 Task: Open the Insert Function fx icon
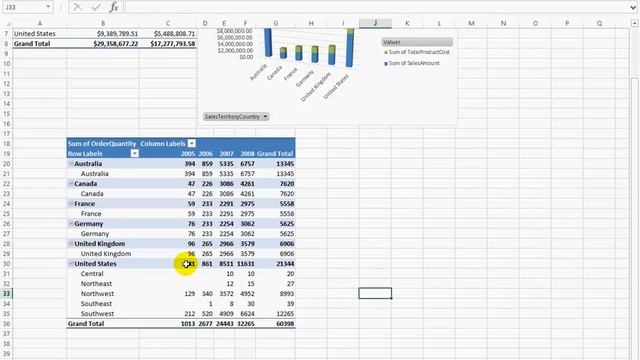tap(114, 7)
